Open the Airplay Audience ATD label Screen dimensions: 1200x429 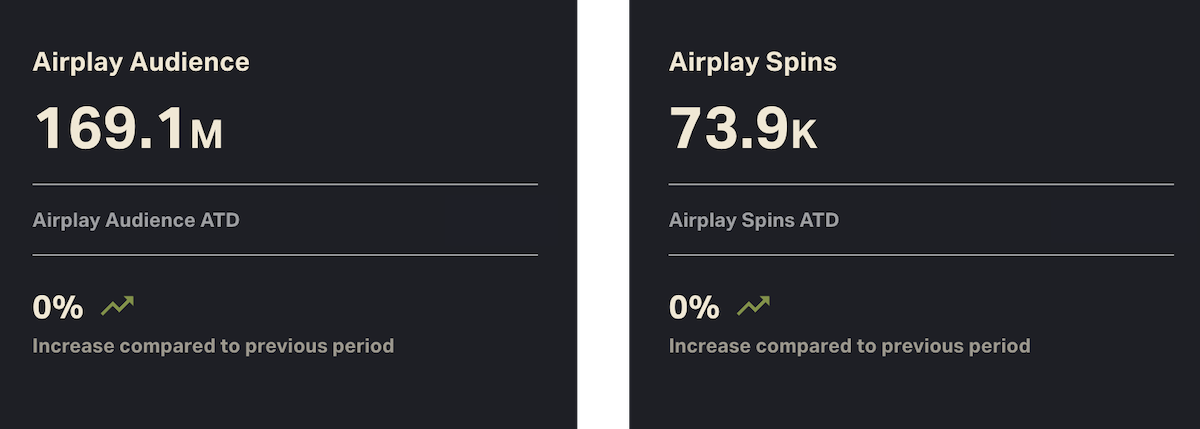pos(136,220)
